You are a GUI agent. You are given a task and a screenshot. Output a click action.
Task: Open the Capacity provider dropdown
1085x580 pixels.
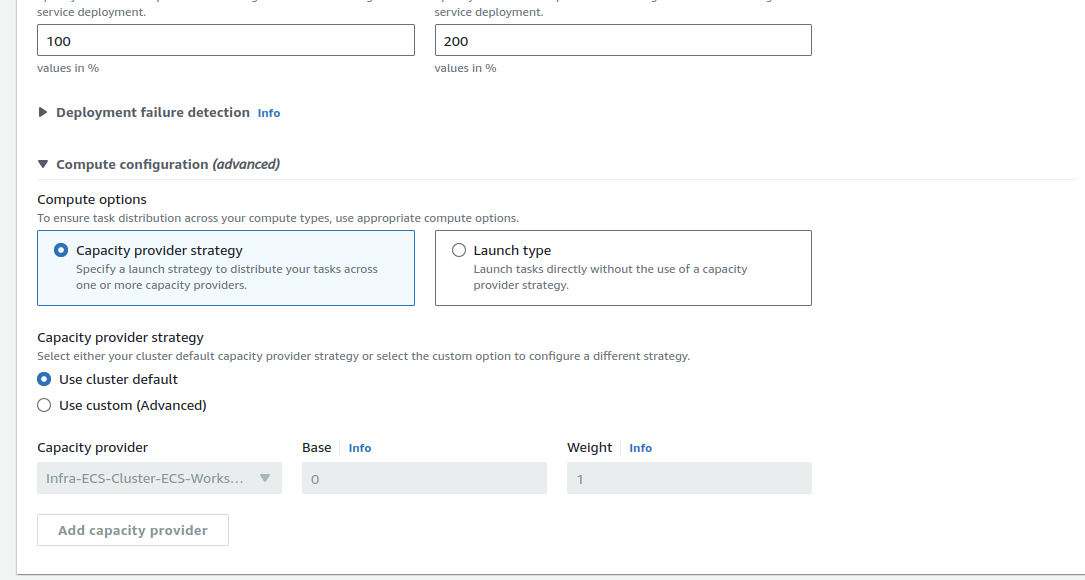click(x=159, y=478)
